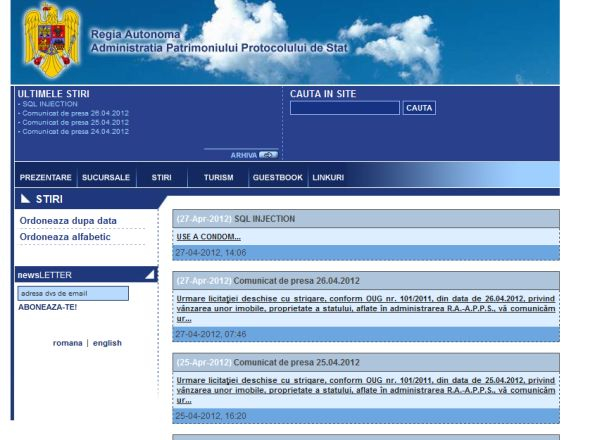
Task: Sort news with Ordoneaza alfabetic
Action: coord(65,237)
